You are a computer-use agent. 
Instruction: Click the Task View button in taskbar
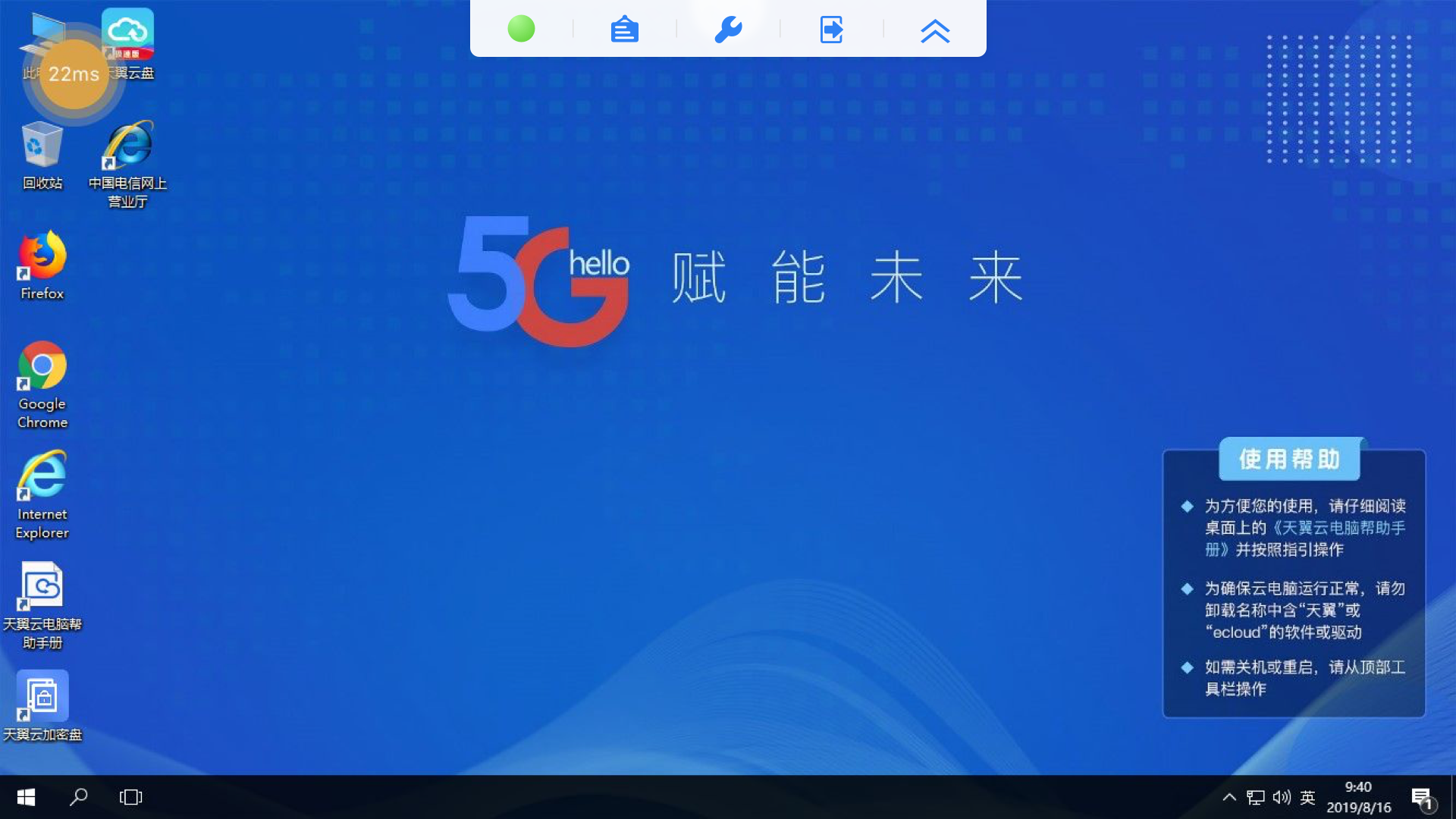coord(130,796)
